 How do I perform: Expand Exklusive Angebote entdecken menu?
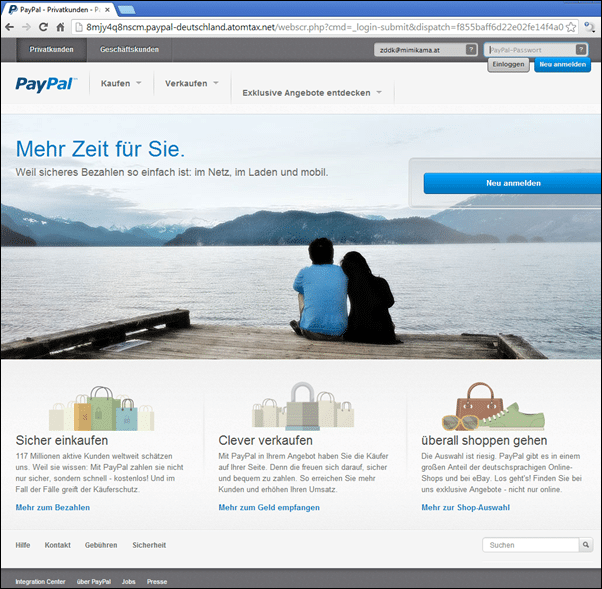312,93
